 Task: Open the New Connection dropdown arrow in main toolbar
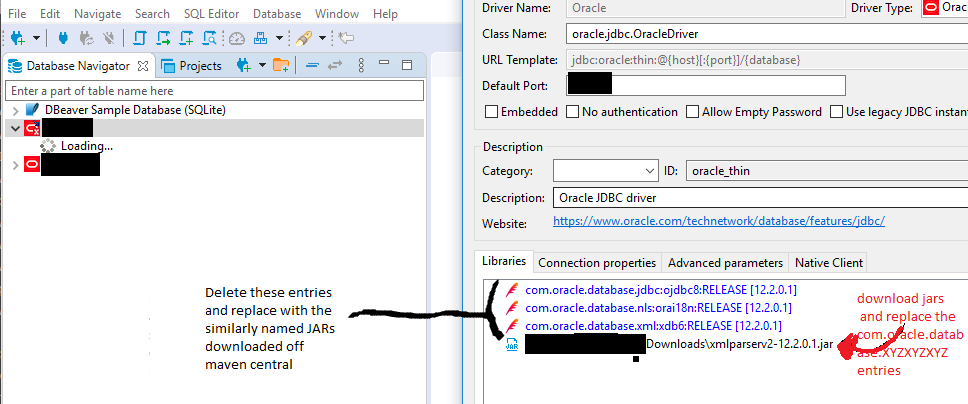(36, 38)
